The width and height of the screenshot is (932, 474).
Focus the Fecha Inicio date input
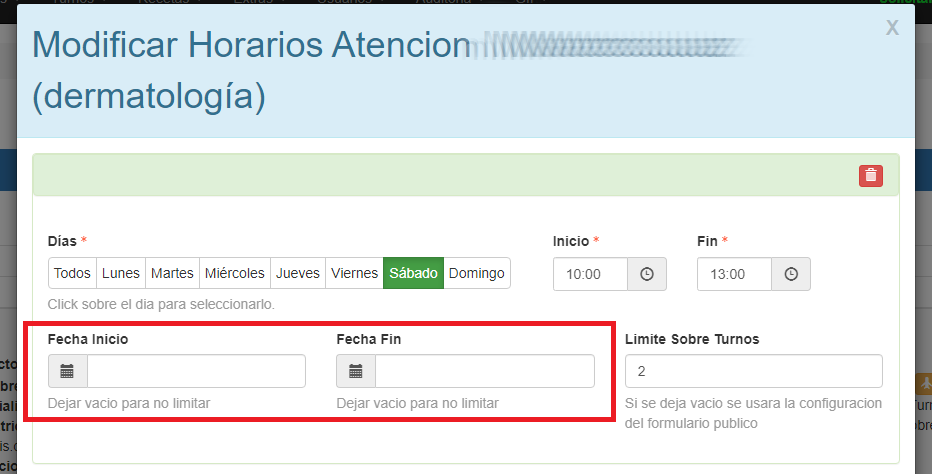tap(196, 371)
